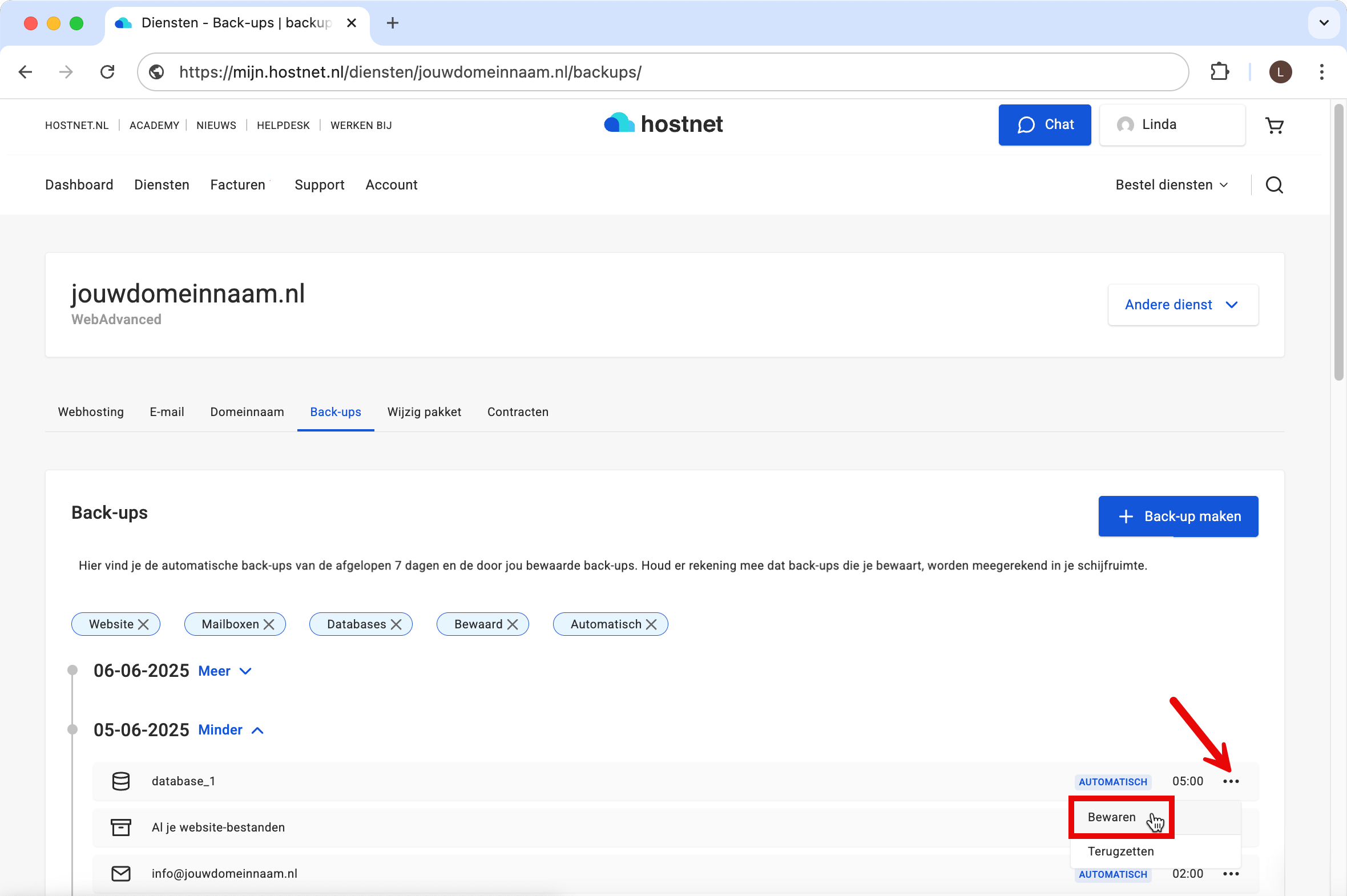Click the page vertical scrollbar
This screenshot has height=896, width=1347.
pyautogui.click(x=1338, y=243)
